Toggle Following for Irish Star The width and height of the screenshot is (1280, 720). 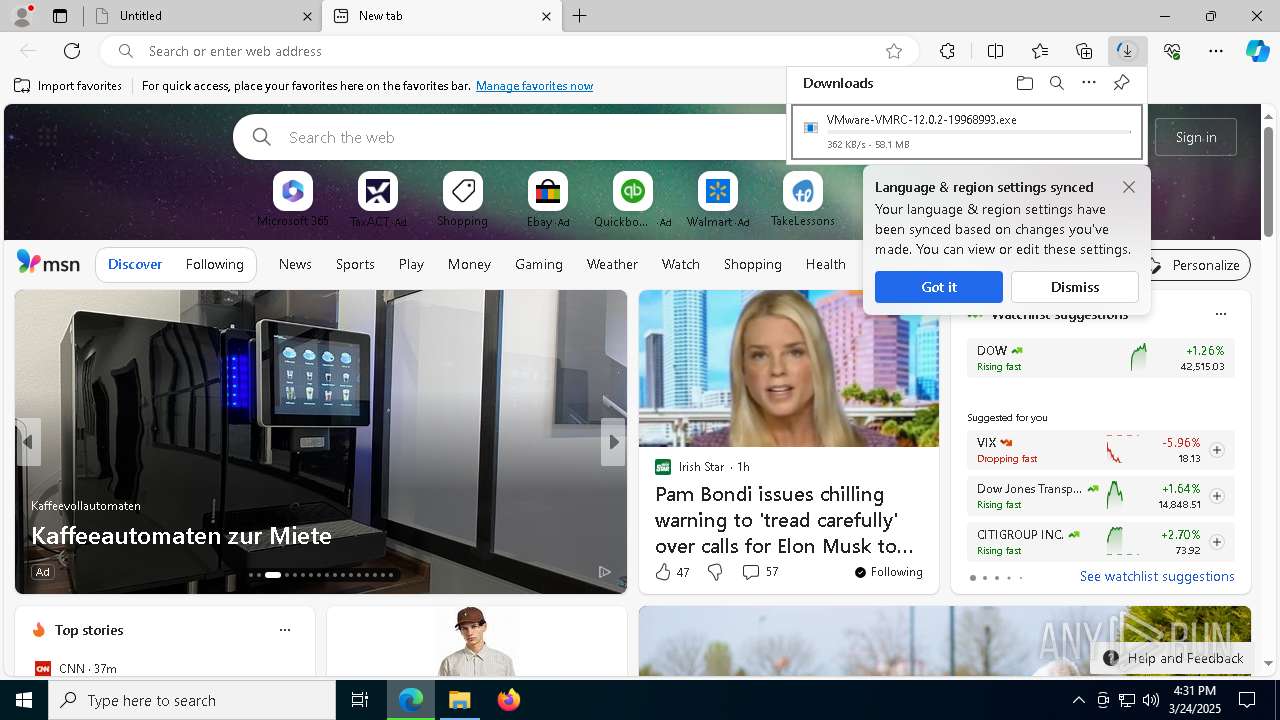coord(888,572)
